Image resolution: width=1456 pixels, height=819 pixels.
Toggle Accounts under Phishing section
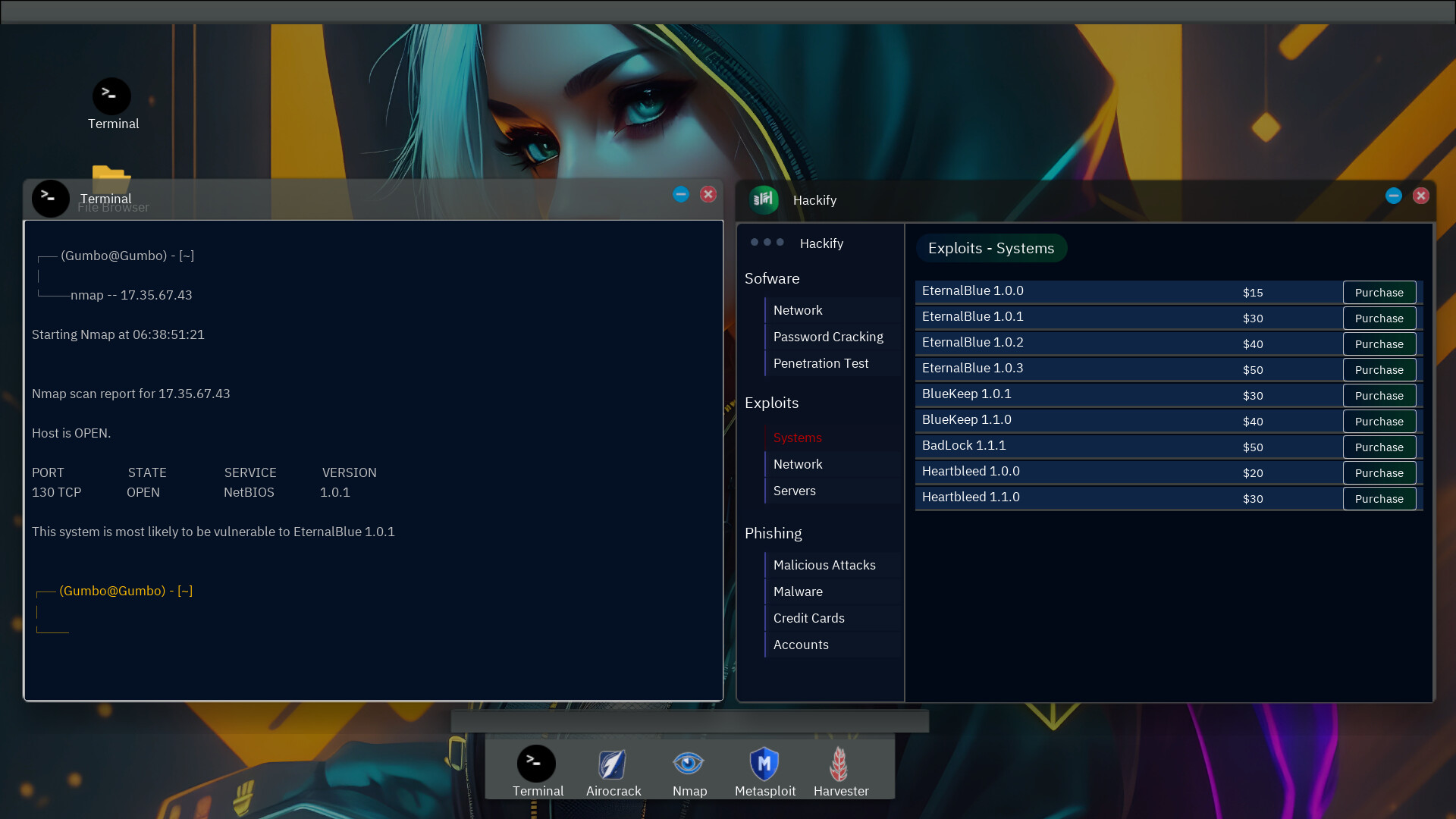pyautogui.click(x=801, y=643)
